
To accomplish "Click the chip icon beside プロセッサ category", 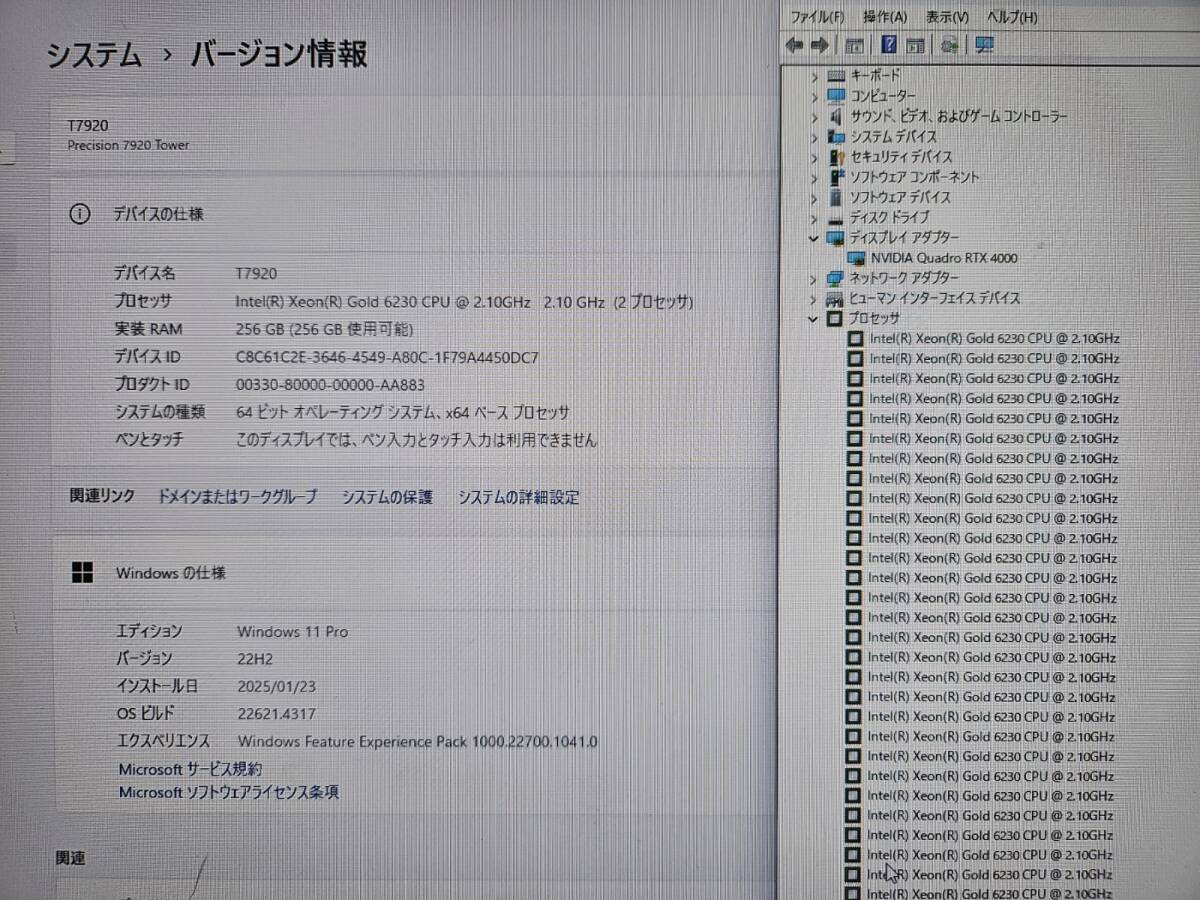I will tap(835, 319).
